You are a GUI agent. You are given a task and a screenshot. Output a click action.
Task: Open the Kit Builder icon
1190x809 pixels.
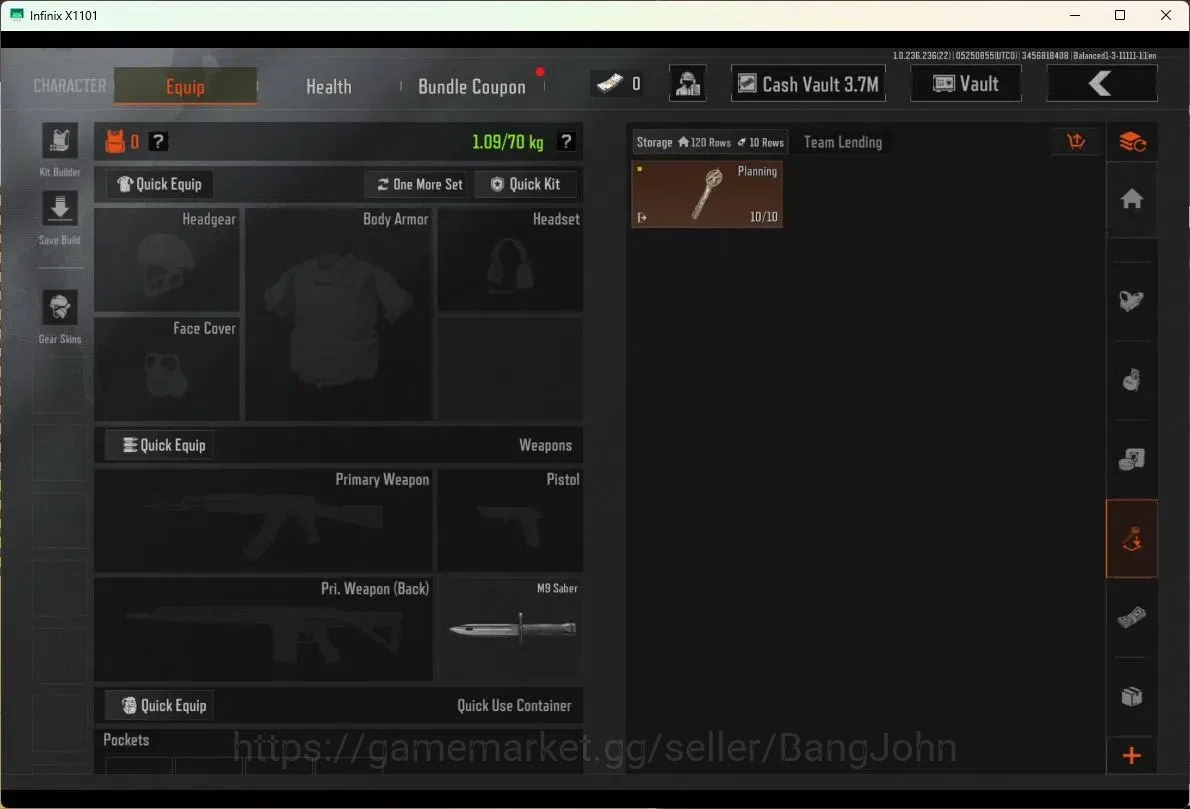click(59, 141)
